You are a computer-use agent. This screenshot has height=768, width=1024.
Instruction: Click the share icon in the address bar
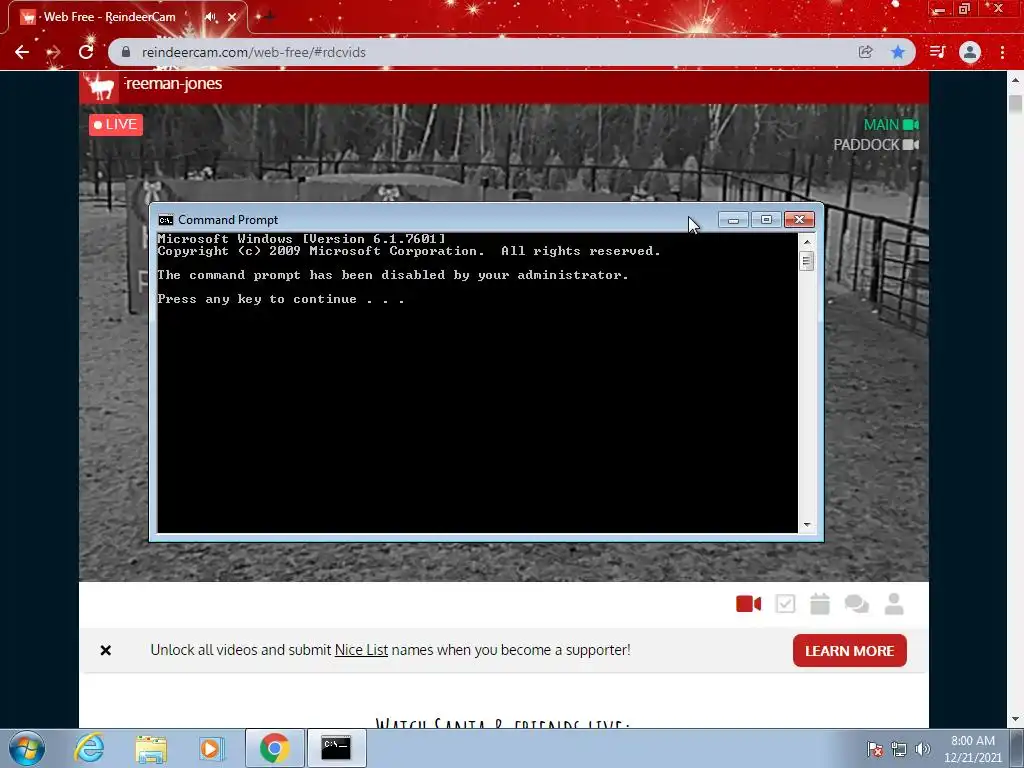pyautogui.click(x=866, y=52)
